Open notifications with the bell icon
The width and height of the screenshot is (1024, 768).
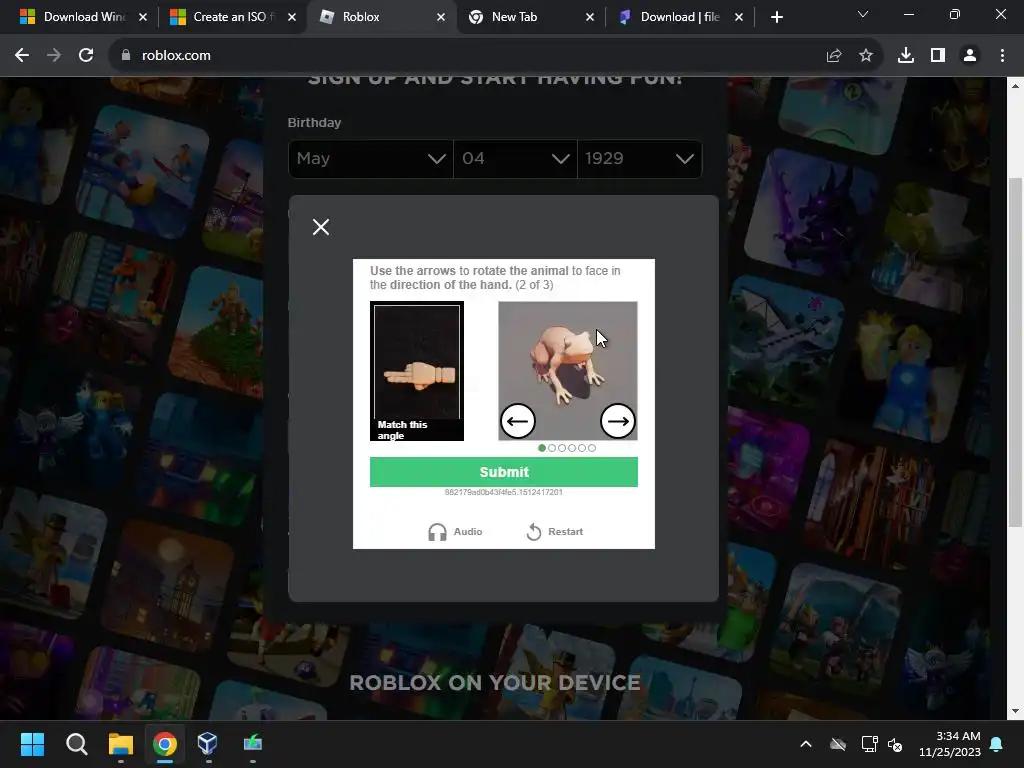997,744
